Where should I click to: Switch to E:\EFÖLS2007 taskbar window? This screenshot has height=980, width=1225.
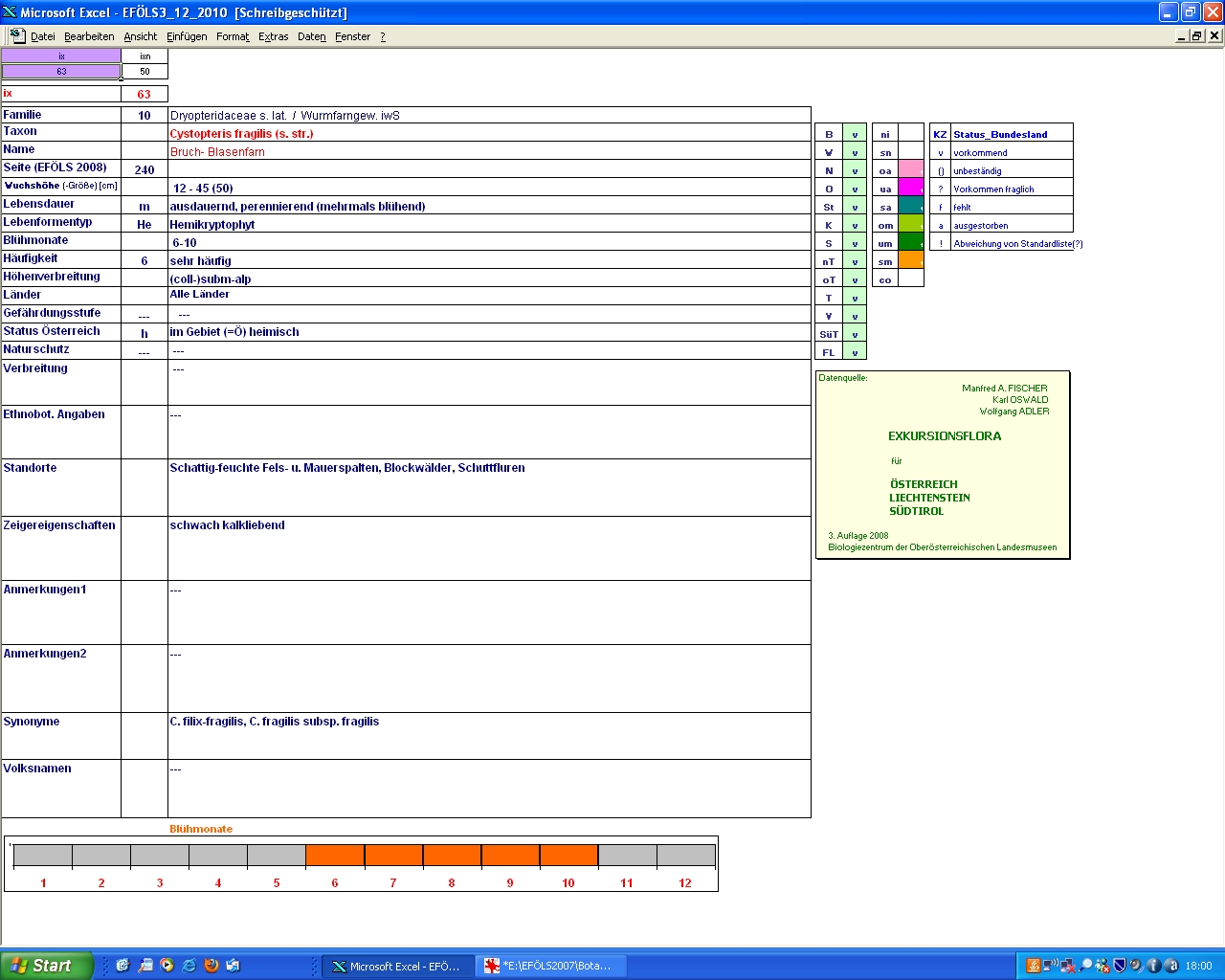coord(550,966)
